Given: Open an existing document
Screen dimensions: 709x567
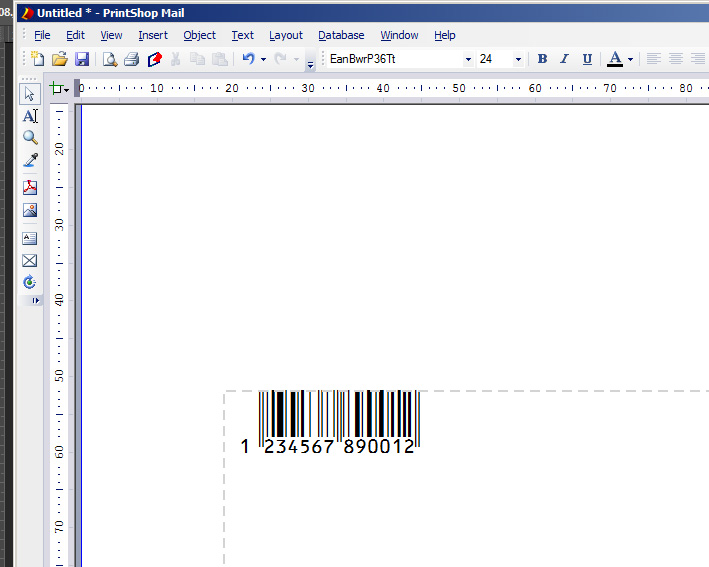Looking at the screenshot, I should [x=60, y=59].
